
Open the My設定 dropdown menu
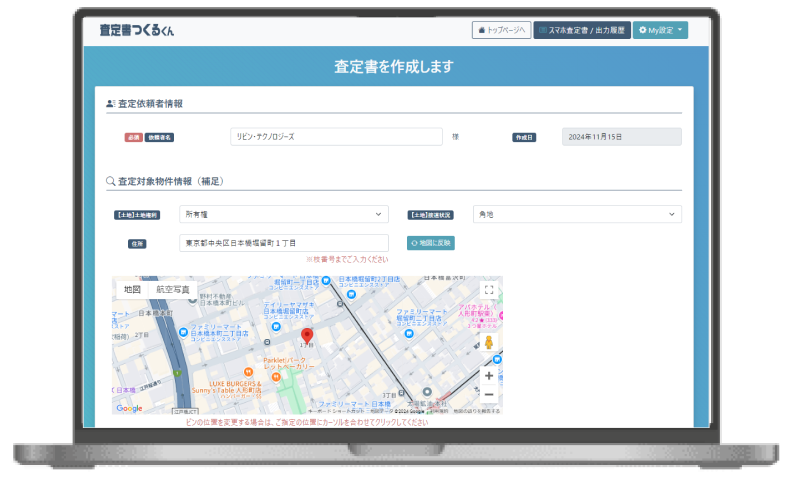[660, 30]
